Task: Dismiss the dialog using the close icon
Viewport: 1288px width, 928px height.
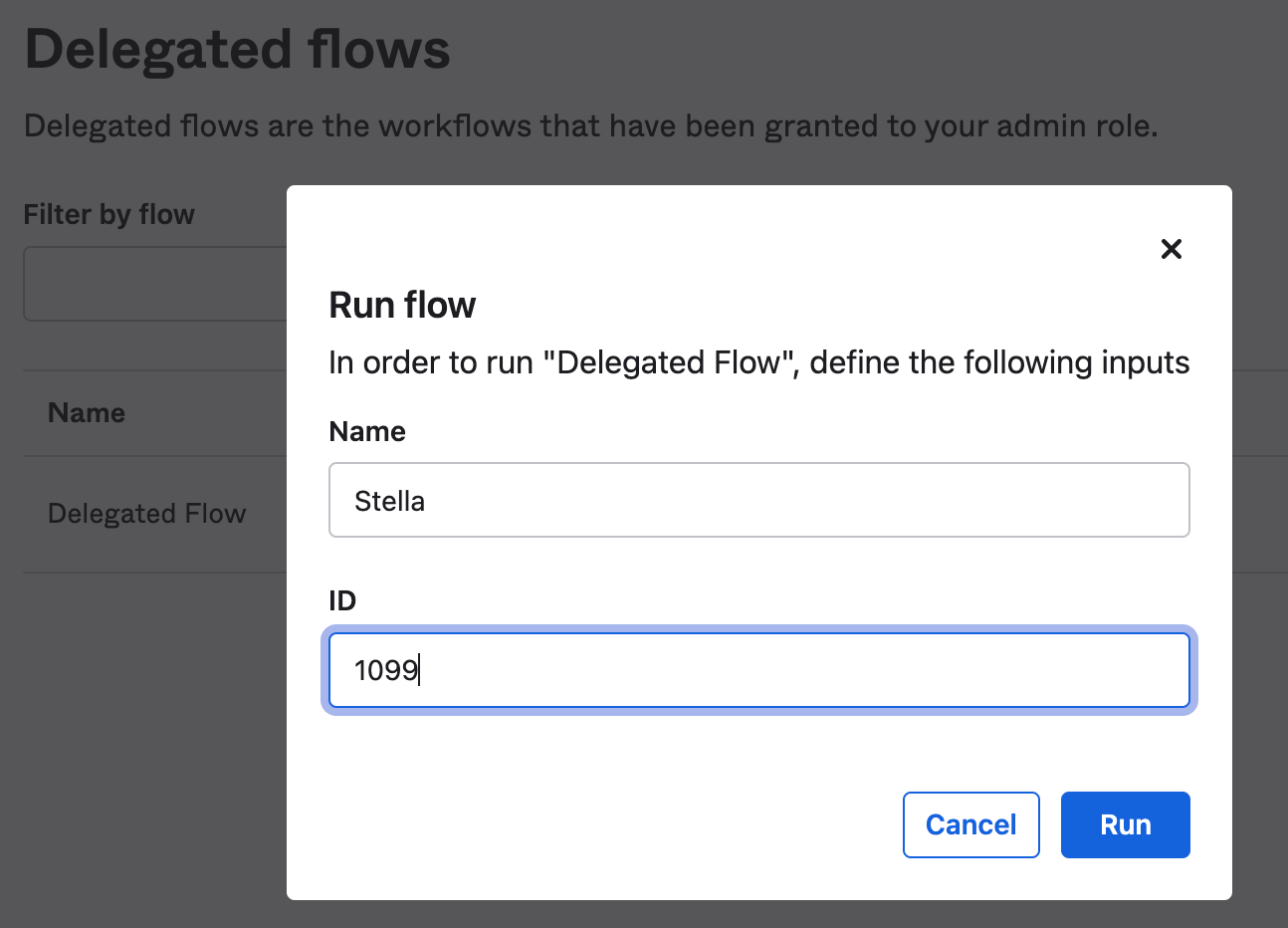Action: [1171, 249]
